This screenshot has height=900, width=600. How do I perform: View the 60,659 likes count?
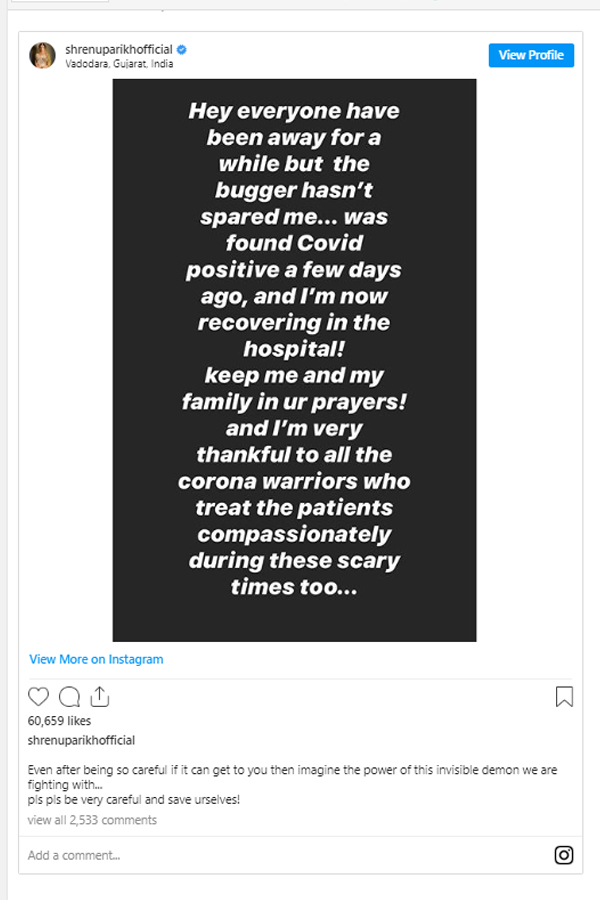click(x=59, y=720)
